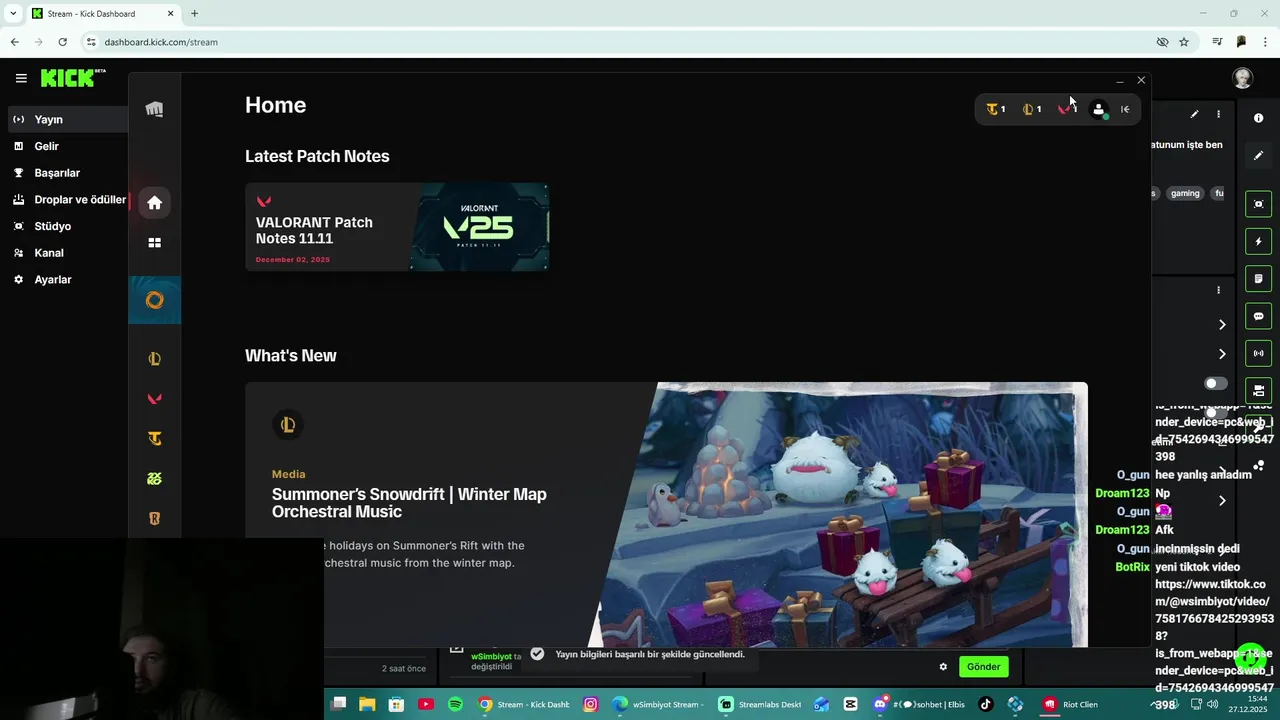Click the Kick logo

pos(70,78)
